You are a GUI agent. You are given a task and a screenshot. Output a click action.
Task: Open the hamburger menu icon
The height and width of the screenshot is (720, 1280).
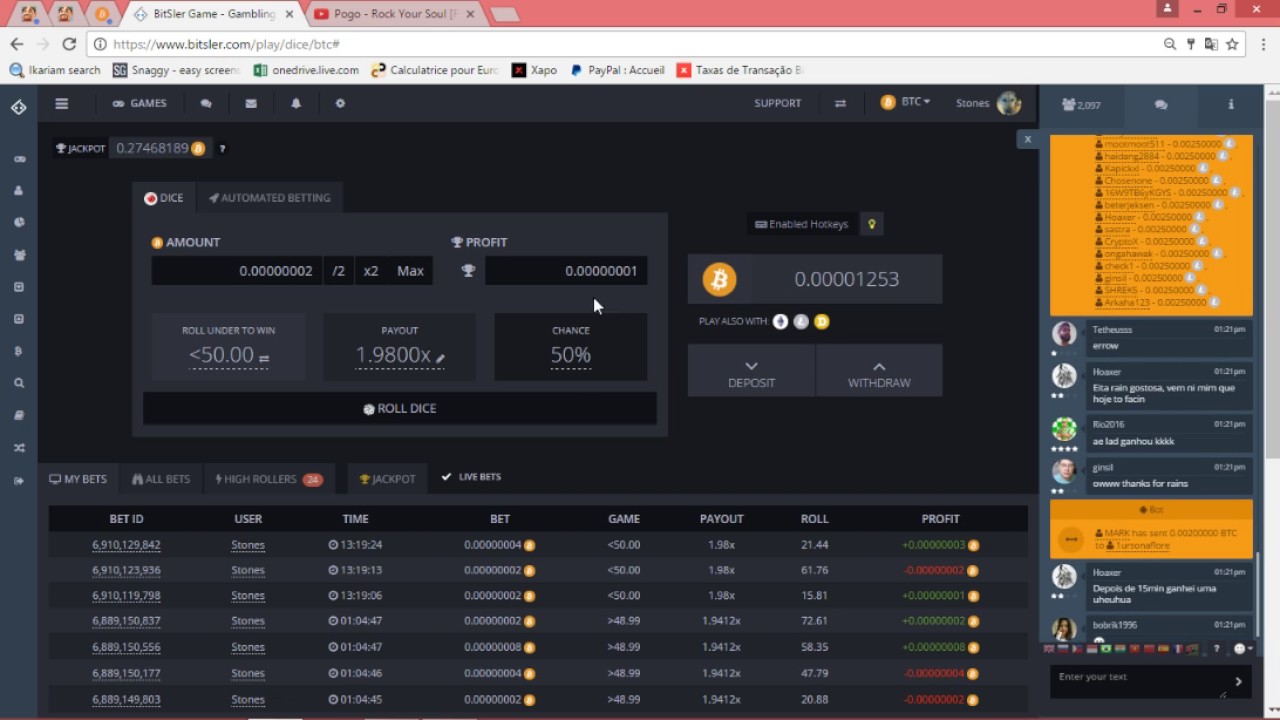click(x=62, y=103)
